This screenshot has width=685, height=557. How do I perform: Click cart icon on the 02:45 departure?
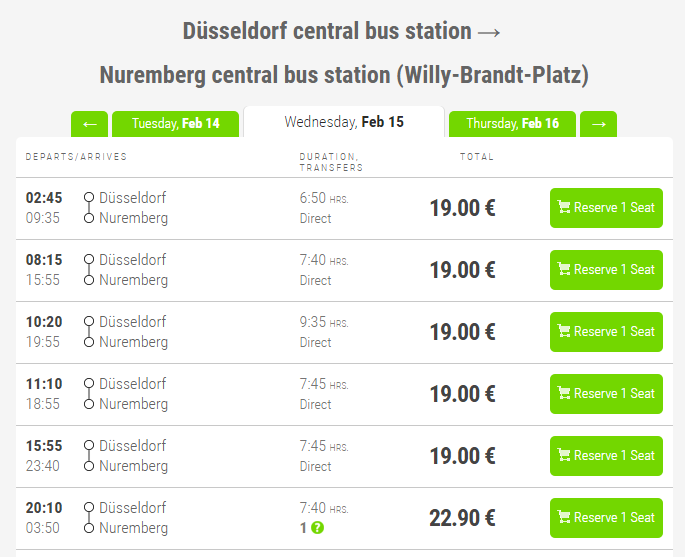pyautogui.click(x=564, y=208)
